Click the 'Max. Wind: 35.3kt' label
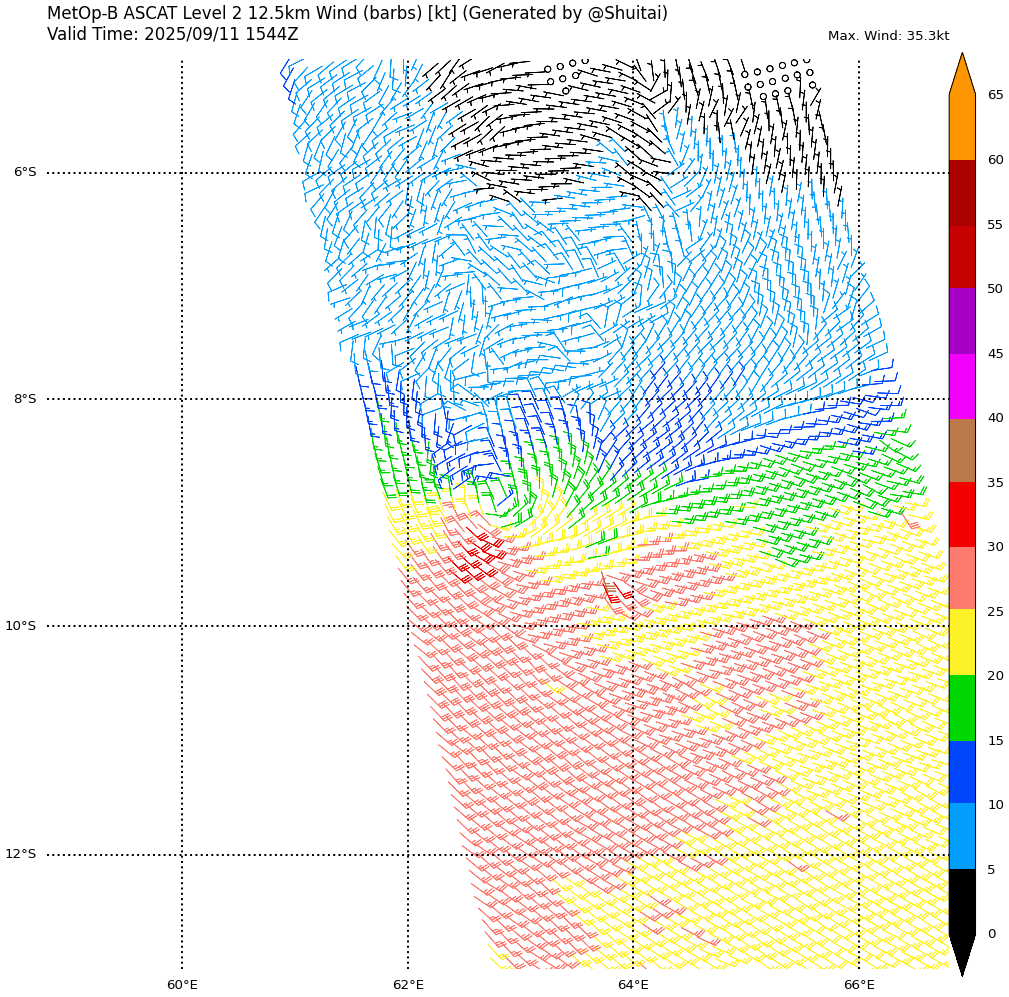The width and height of the screenshot is (1009, 997). tap(888, 36)
